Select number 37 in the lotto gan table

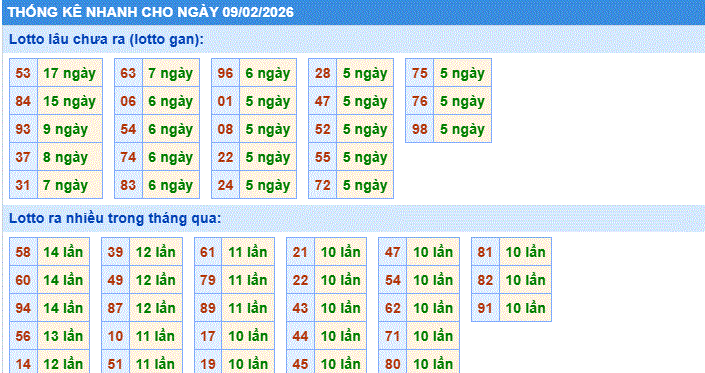(23, 157)
